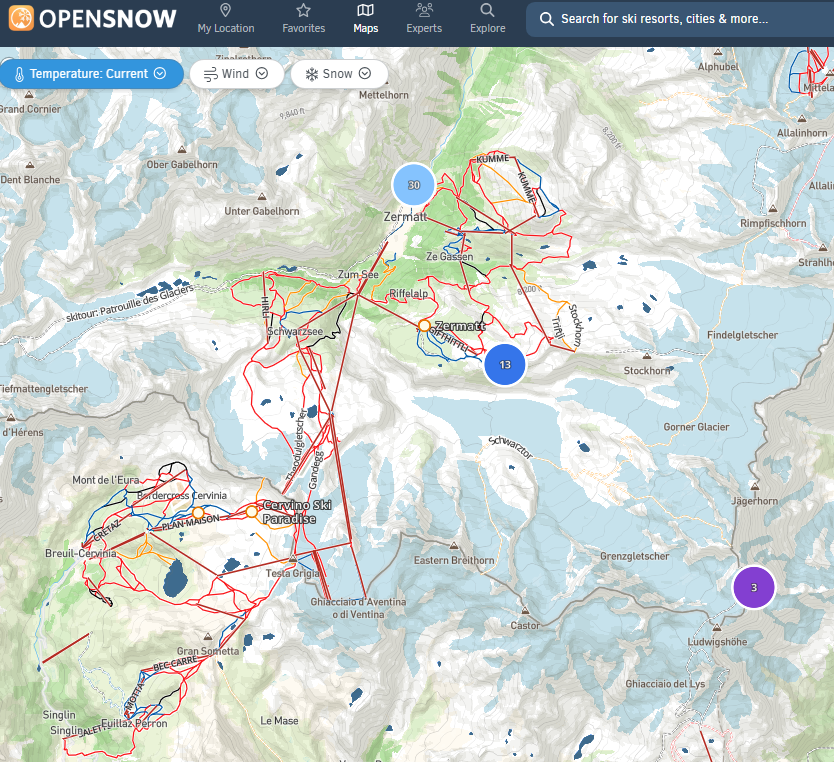Click the wind icon in Wind pill
Screen dimensions: 834x762
click(210, 74)
